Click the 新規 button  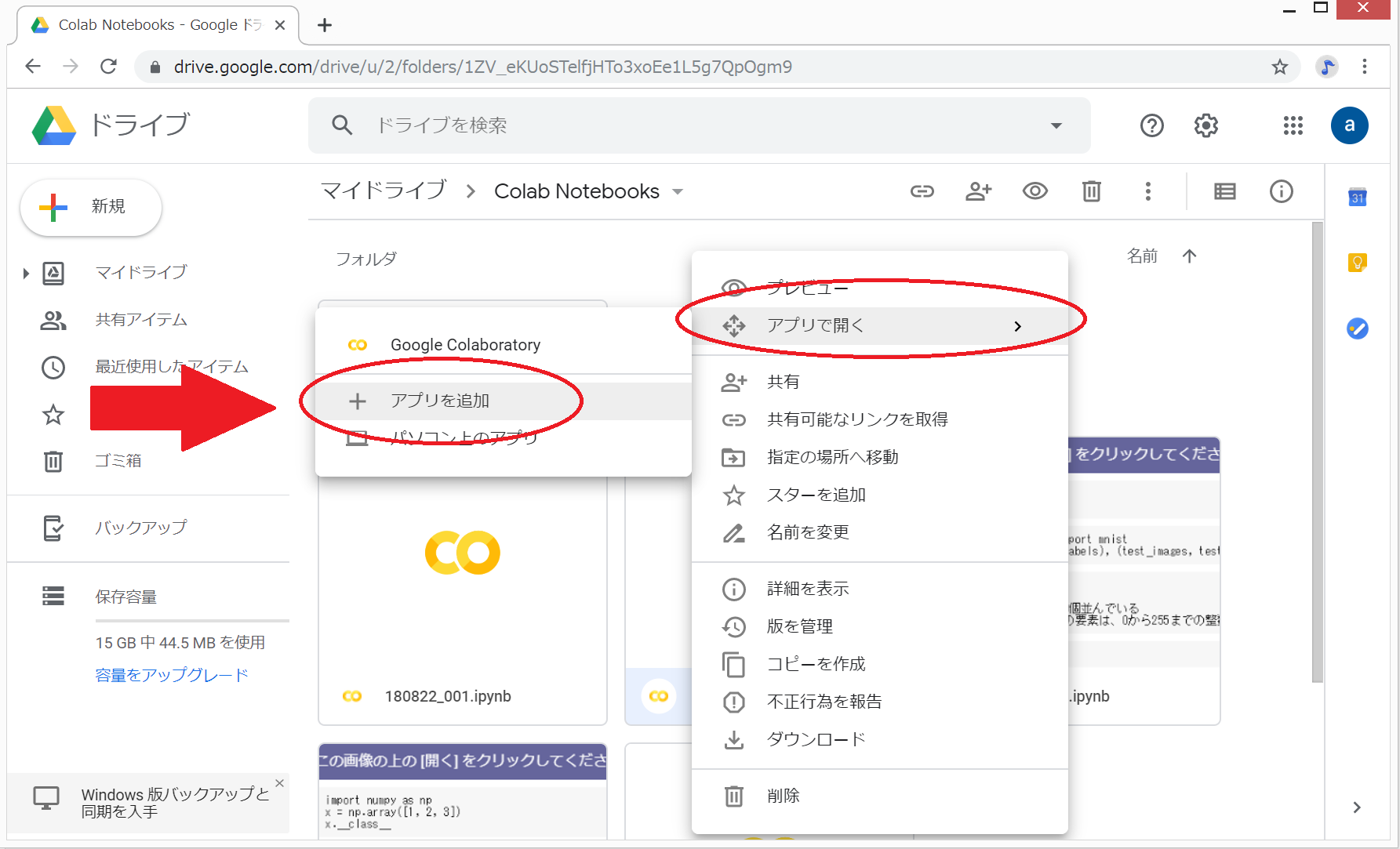point(91,207)
